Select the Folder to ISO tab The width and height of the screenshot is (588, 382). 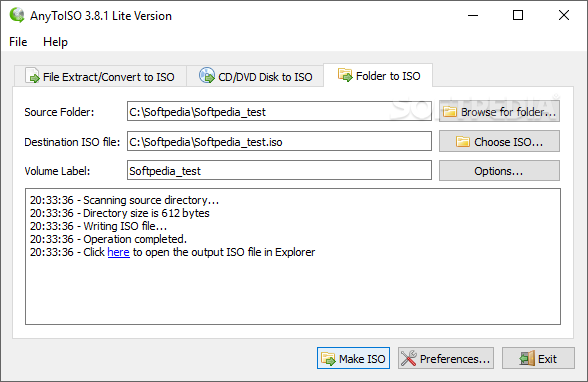pos(378,75)
